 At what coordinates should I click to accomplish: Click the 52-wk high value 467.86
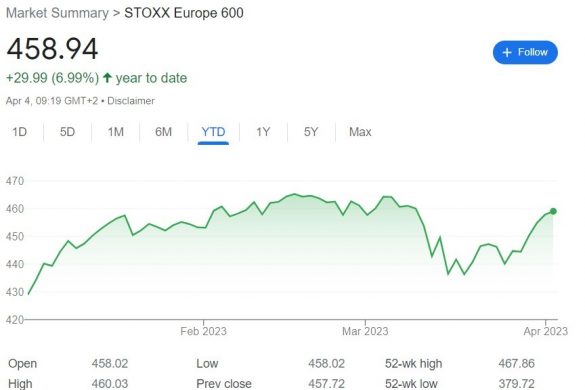[x=516, y=363]
